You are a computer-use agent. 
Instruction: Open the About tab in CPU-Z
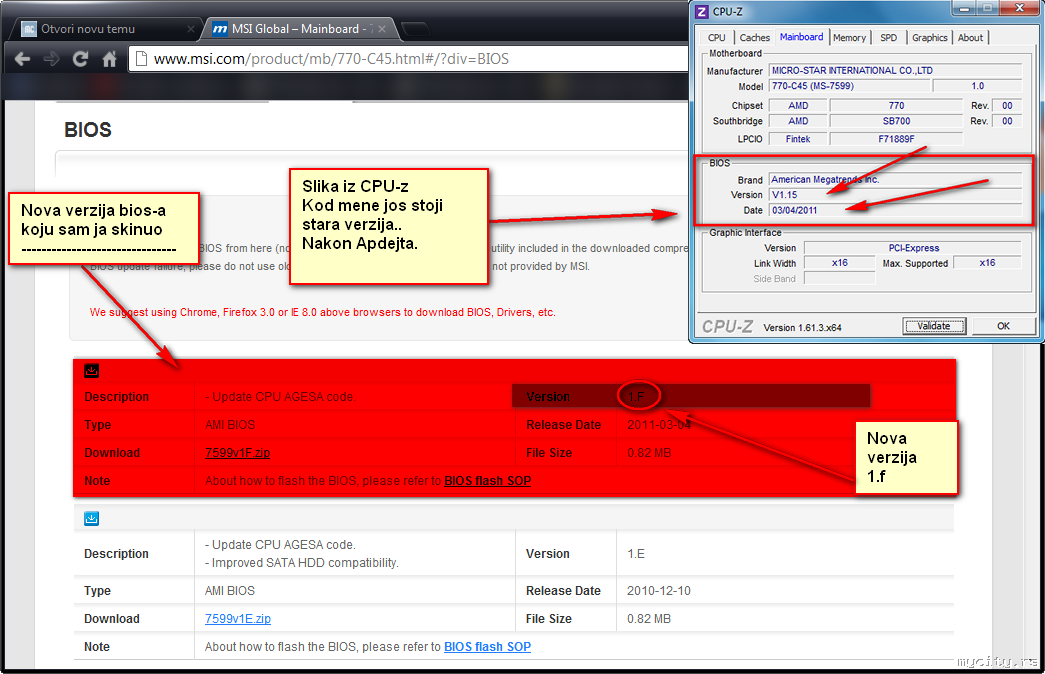970,38
